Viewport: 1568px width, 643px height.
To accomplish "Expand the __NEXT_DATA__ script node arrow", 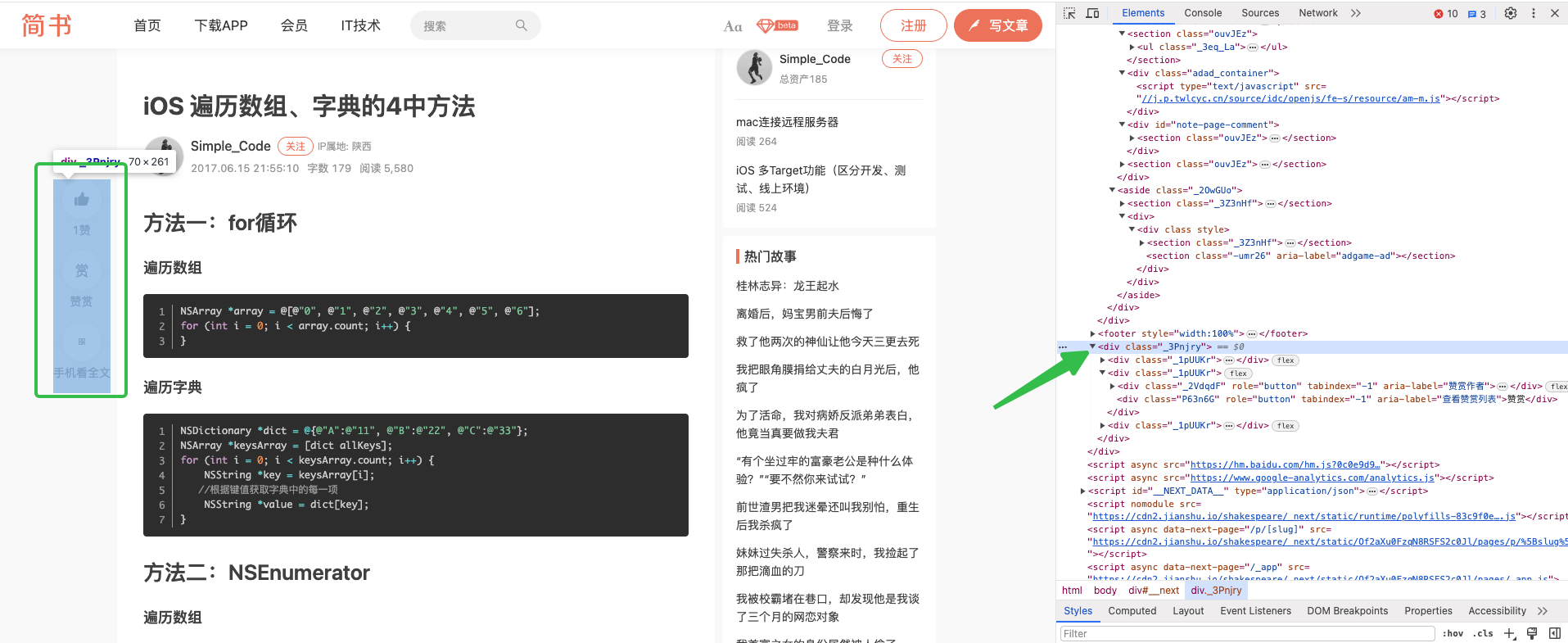I will [1082, 491].
